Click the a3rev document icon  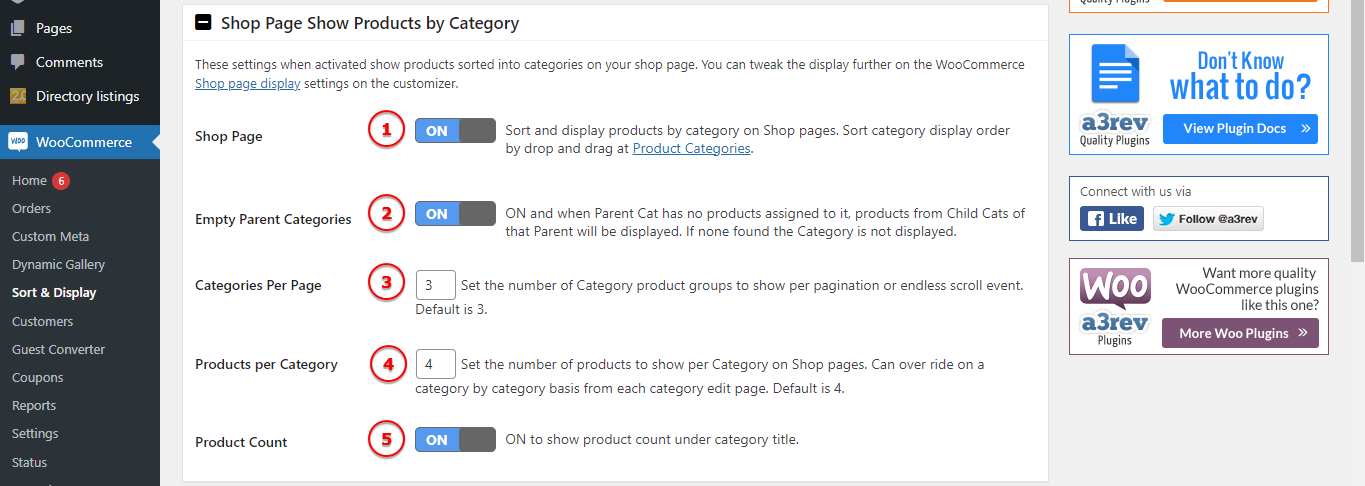(x=1114, y=75)
